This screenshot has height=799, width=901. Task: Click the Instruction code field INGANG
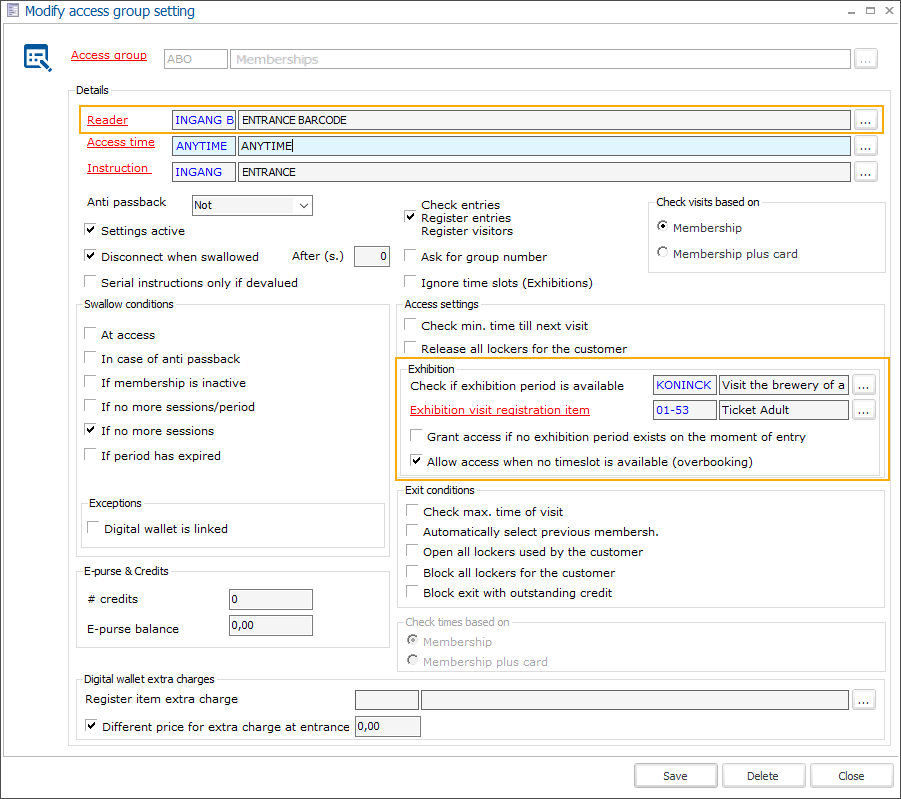204,172
